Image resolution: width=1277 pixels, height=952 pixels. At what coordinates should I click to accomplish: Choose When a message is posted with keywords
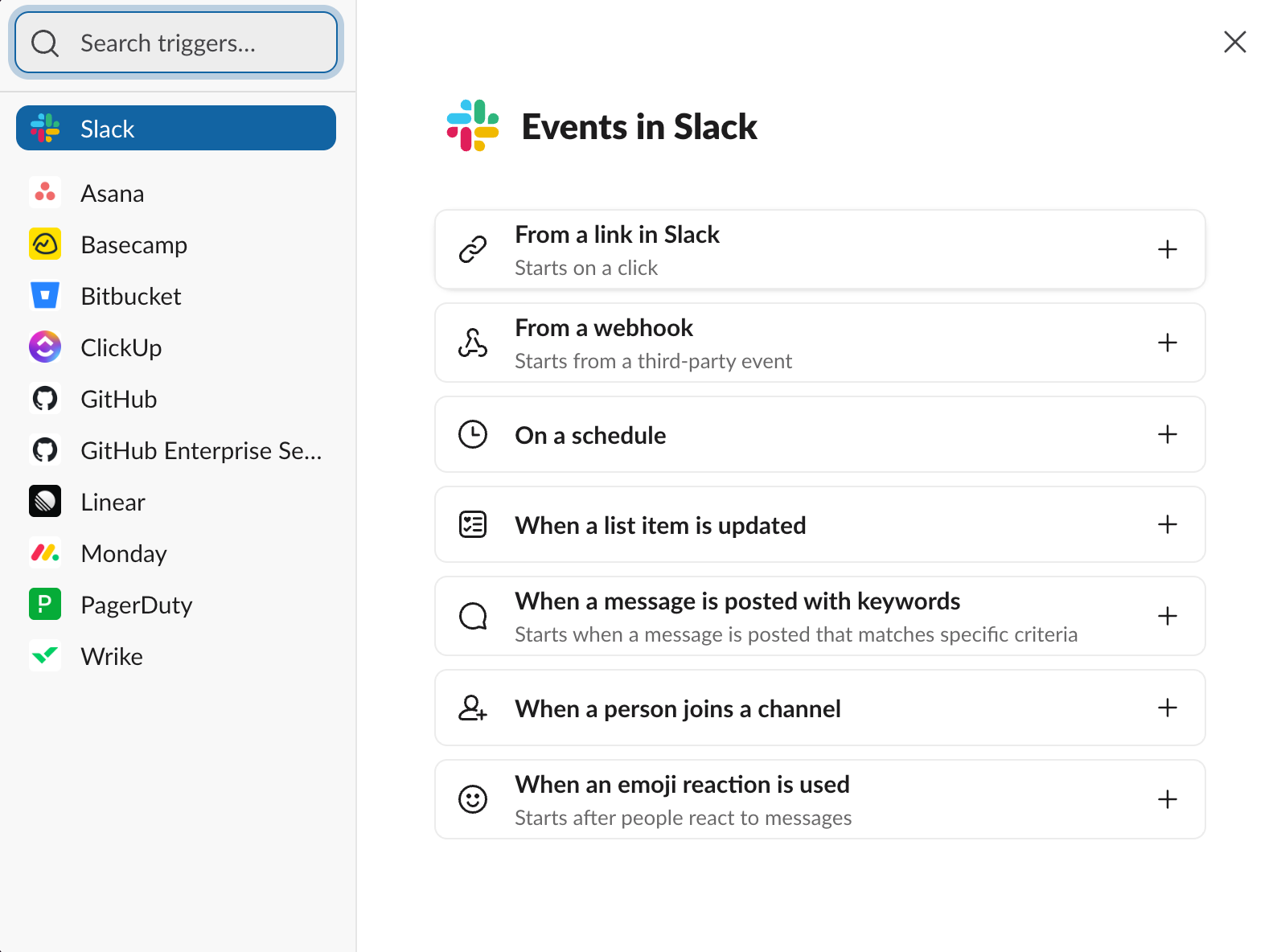coord(820,616)
